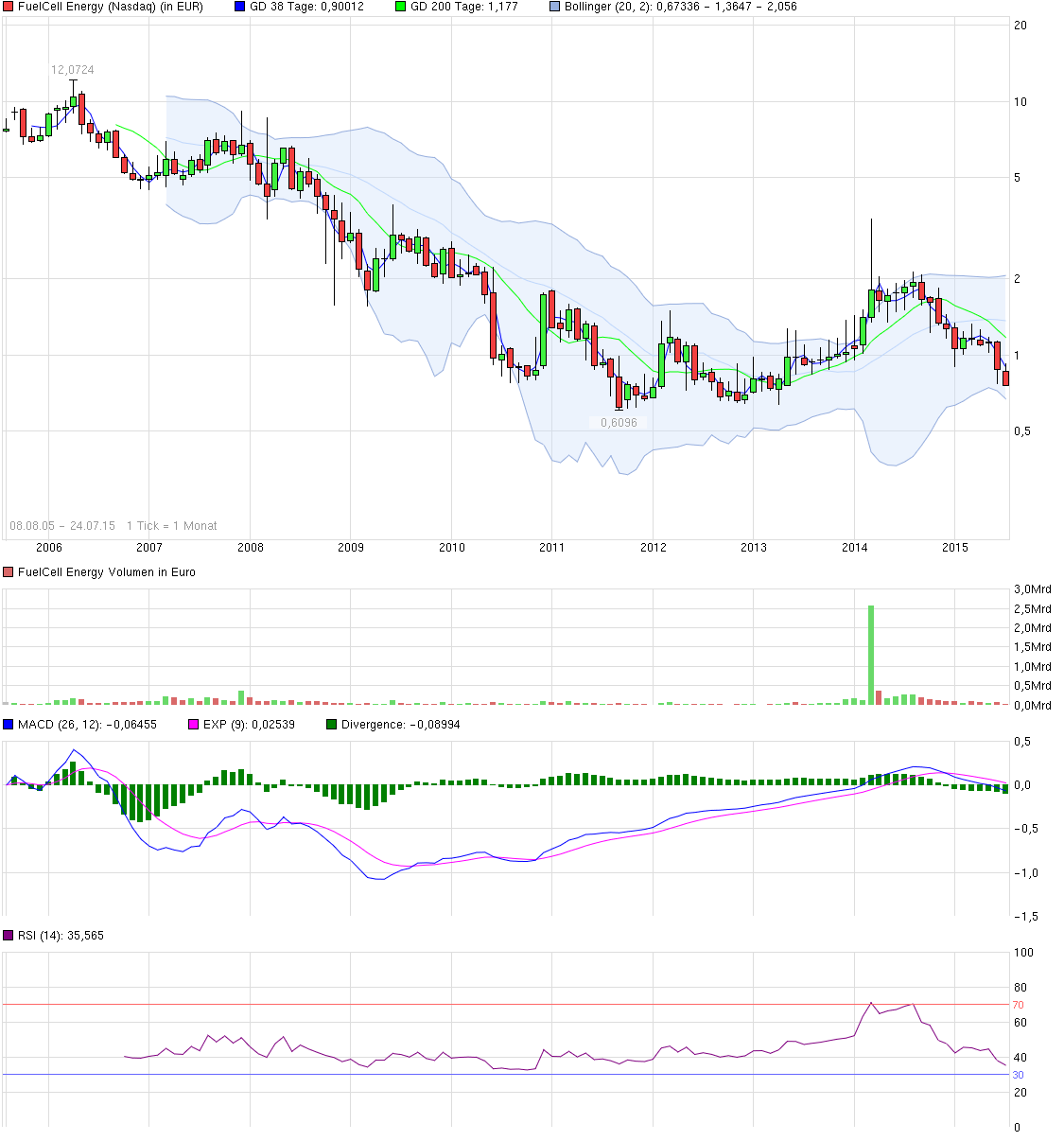1064x1141 pixels.
Task: Select the 'FuelCell Energy (Nasdaq) (in EUR)' title
Action: (111, 7)
